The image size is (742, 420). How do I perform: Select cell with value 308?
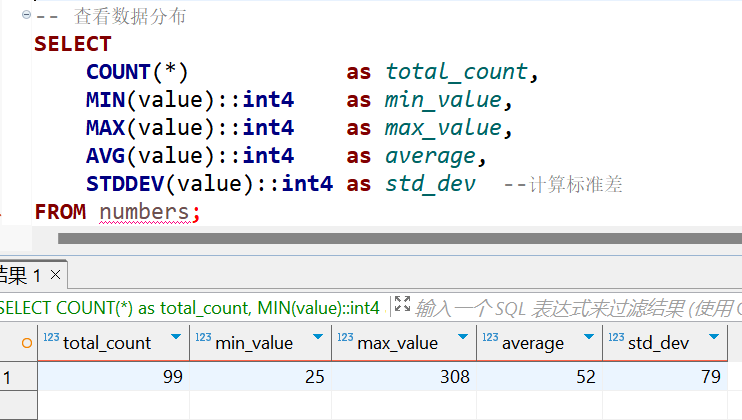click(x=404, y=377)
